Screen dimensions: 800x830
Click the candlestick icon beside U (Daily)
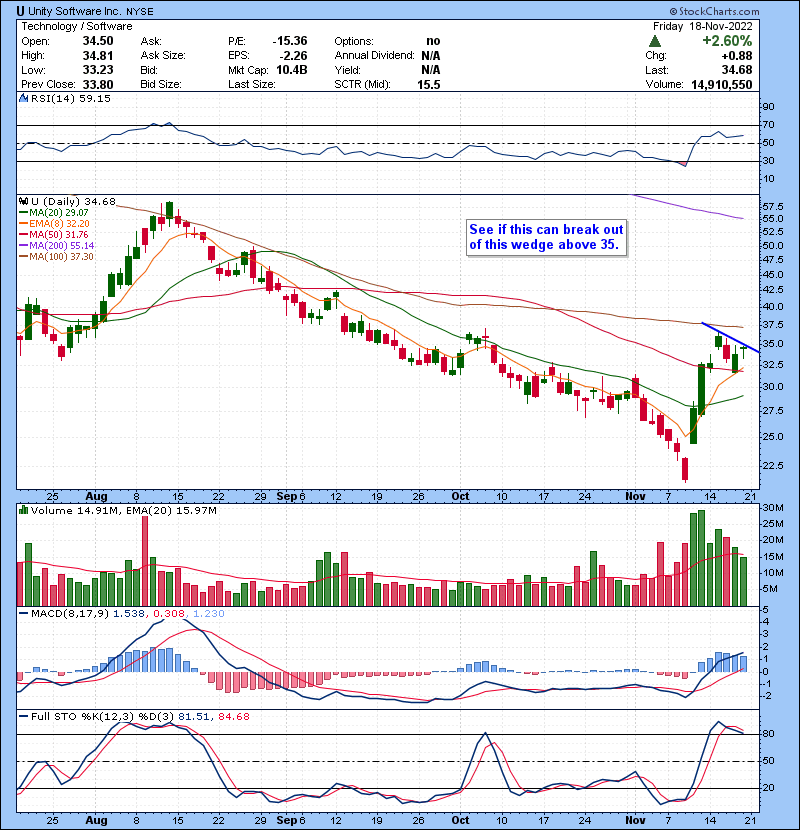pyautogui.click(x=23, y=201)
